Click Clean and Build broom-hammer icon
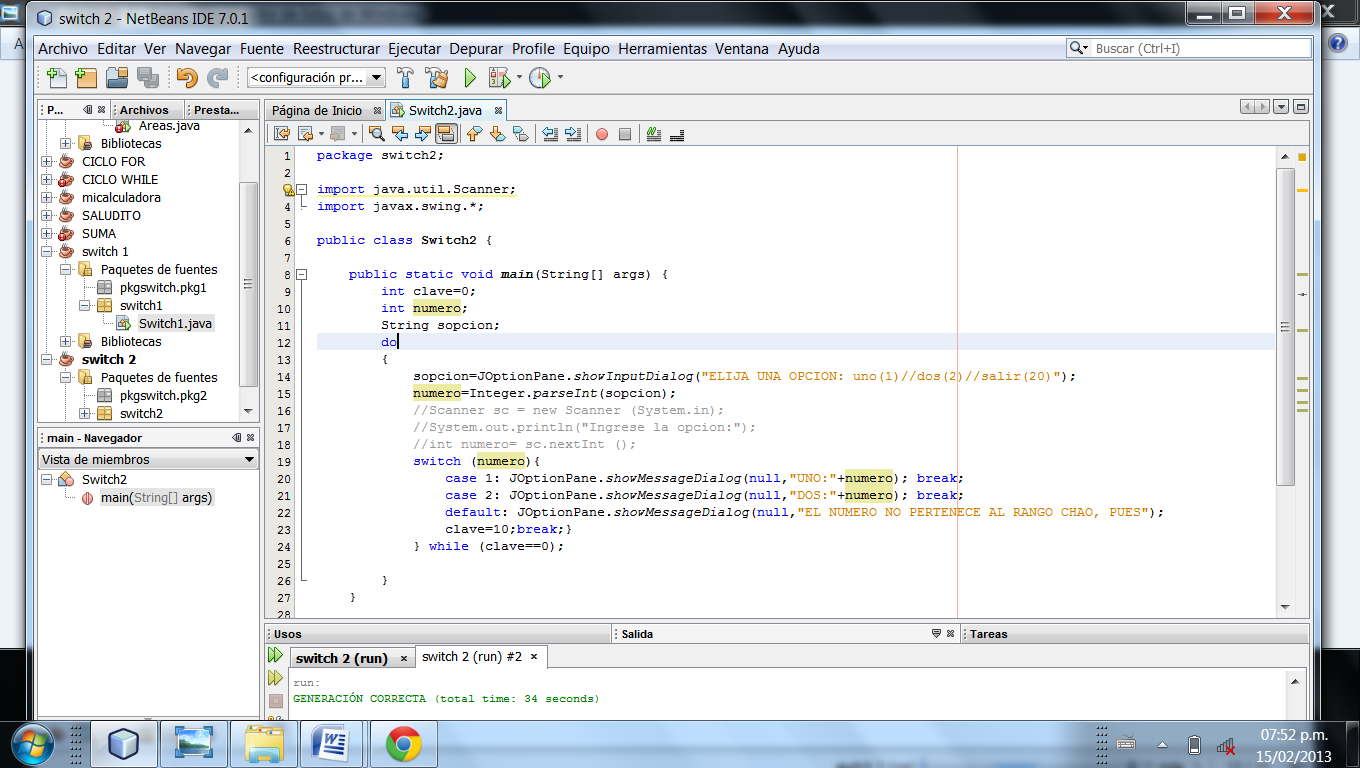 point(436,78)
